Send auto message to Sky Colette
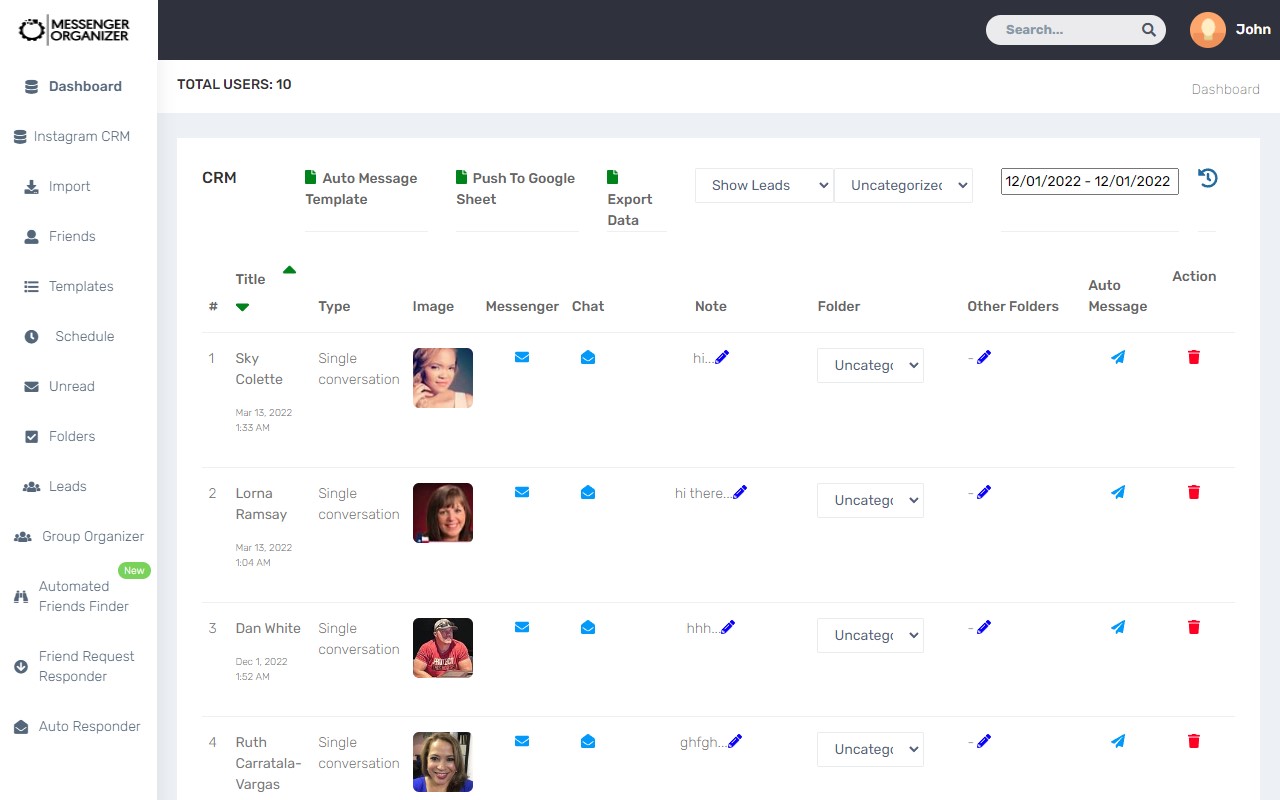Screen dimensions: 1280x800 pyautogui.click(x=1117, y=357)
